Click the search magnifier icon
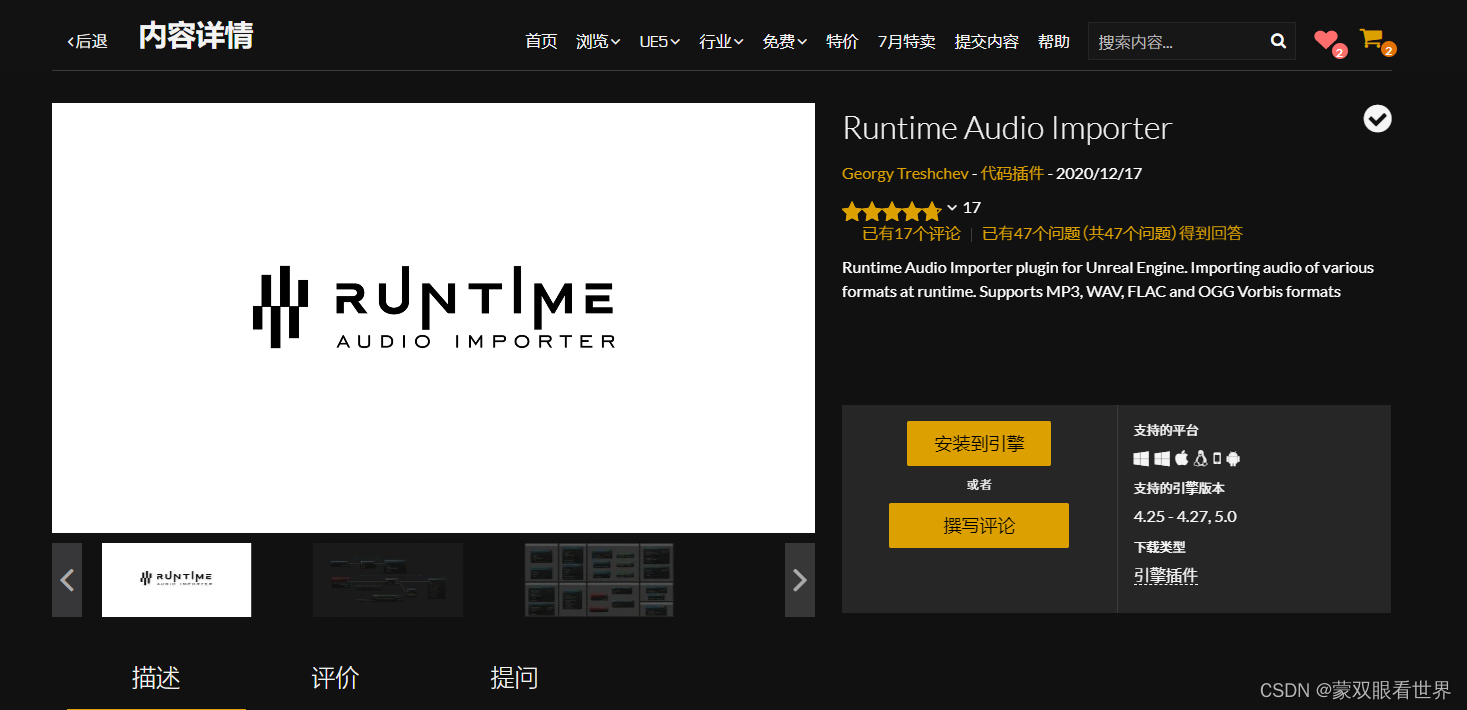This screenshot has width=1467, height=710. tap(1278, 41)
